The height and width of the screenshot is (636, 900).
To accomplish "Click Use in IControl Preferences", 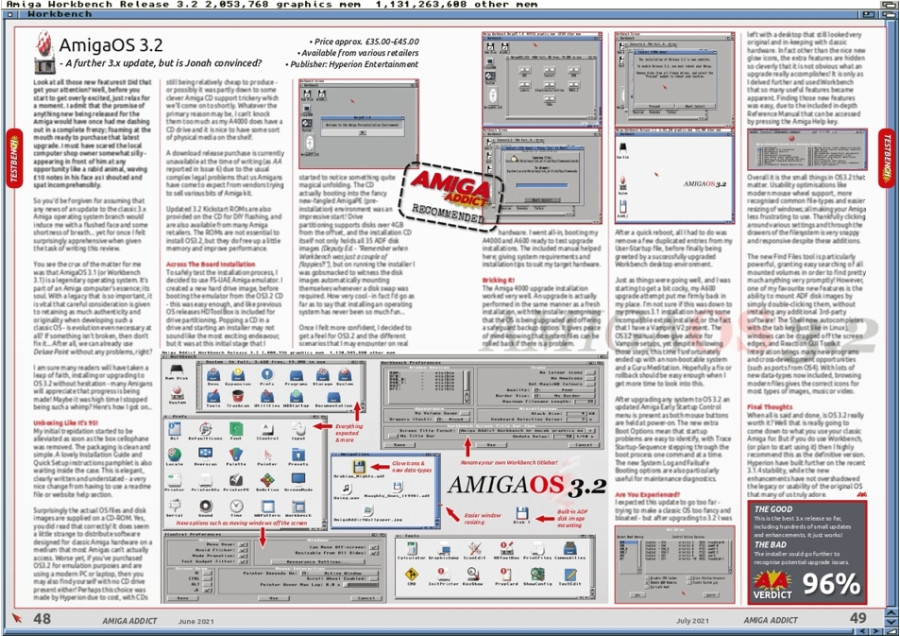I will click(x=274, y=598).
